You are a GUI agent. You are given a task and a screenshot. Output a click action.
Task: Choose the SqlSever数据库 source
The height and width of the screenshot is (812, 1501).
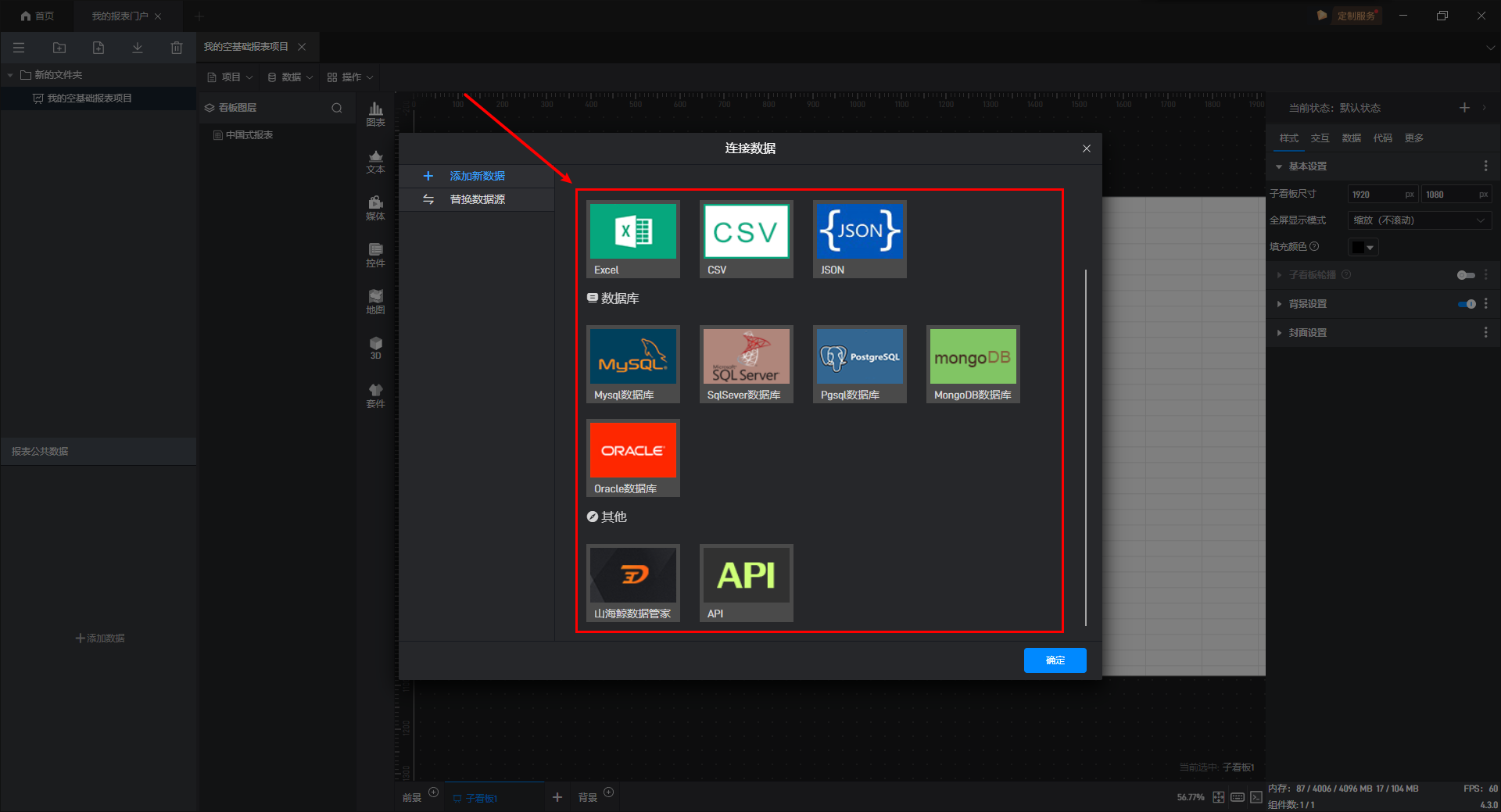pyautogui.click(x=747, y=364)
